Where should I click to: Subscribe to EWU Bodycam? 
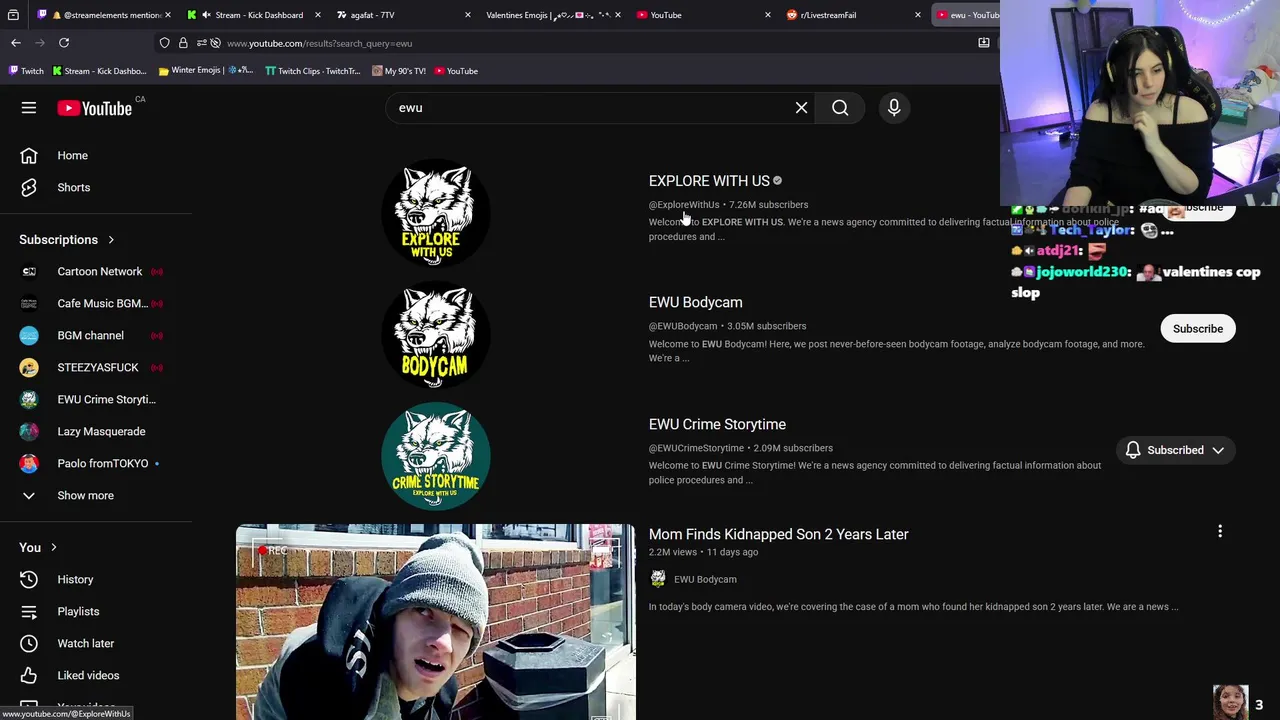[x=1197, y=329]
